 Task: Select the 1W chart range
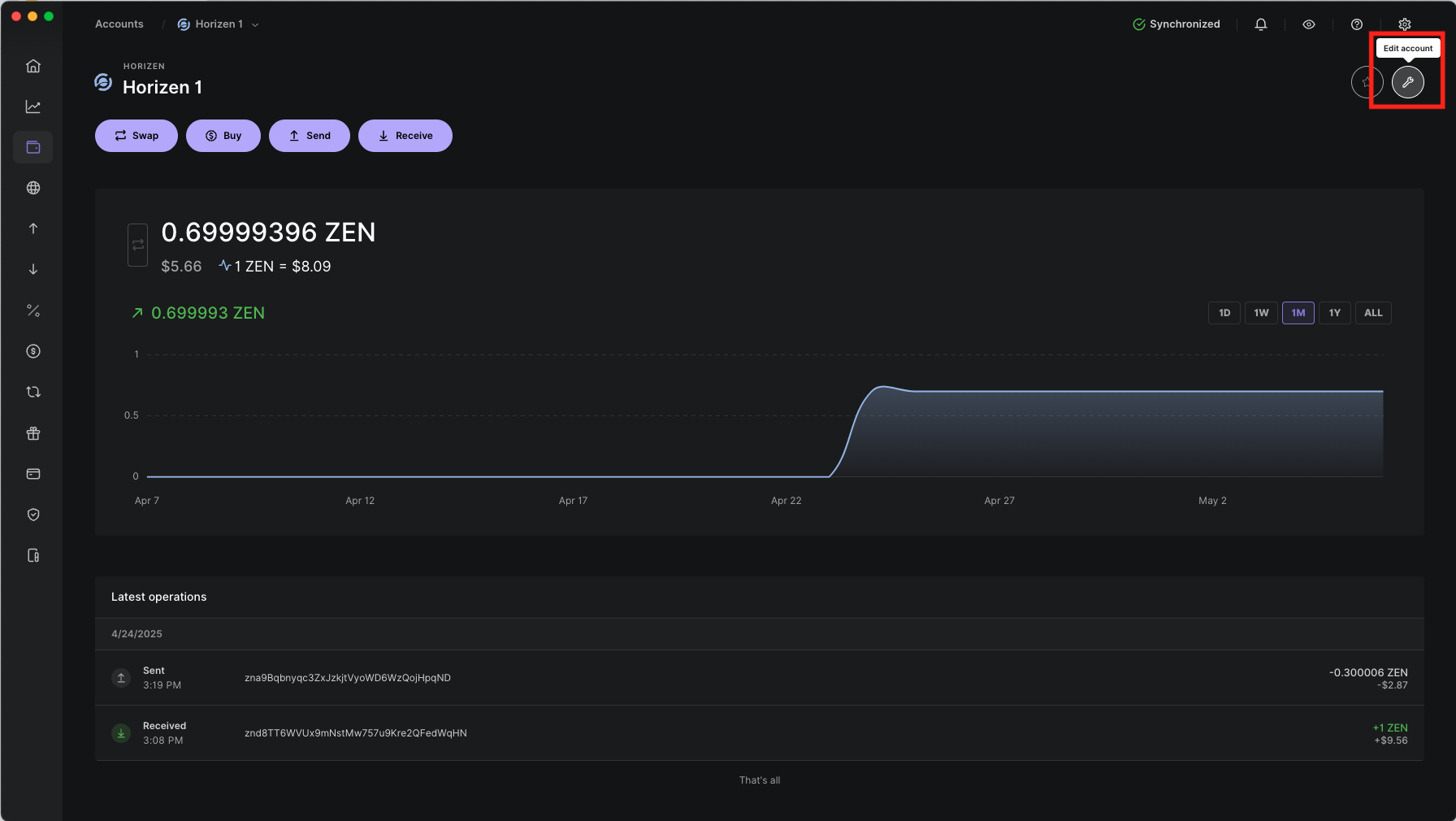tap(1260, 313)
